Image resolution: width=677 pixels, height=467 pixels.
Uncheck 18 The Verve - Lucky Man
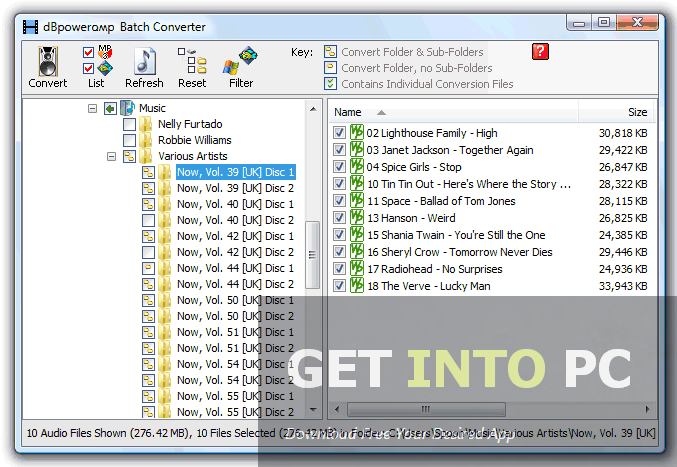click(339, 286)
